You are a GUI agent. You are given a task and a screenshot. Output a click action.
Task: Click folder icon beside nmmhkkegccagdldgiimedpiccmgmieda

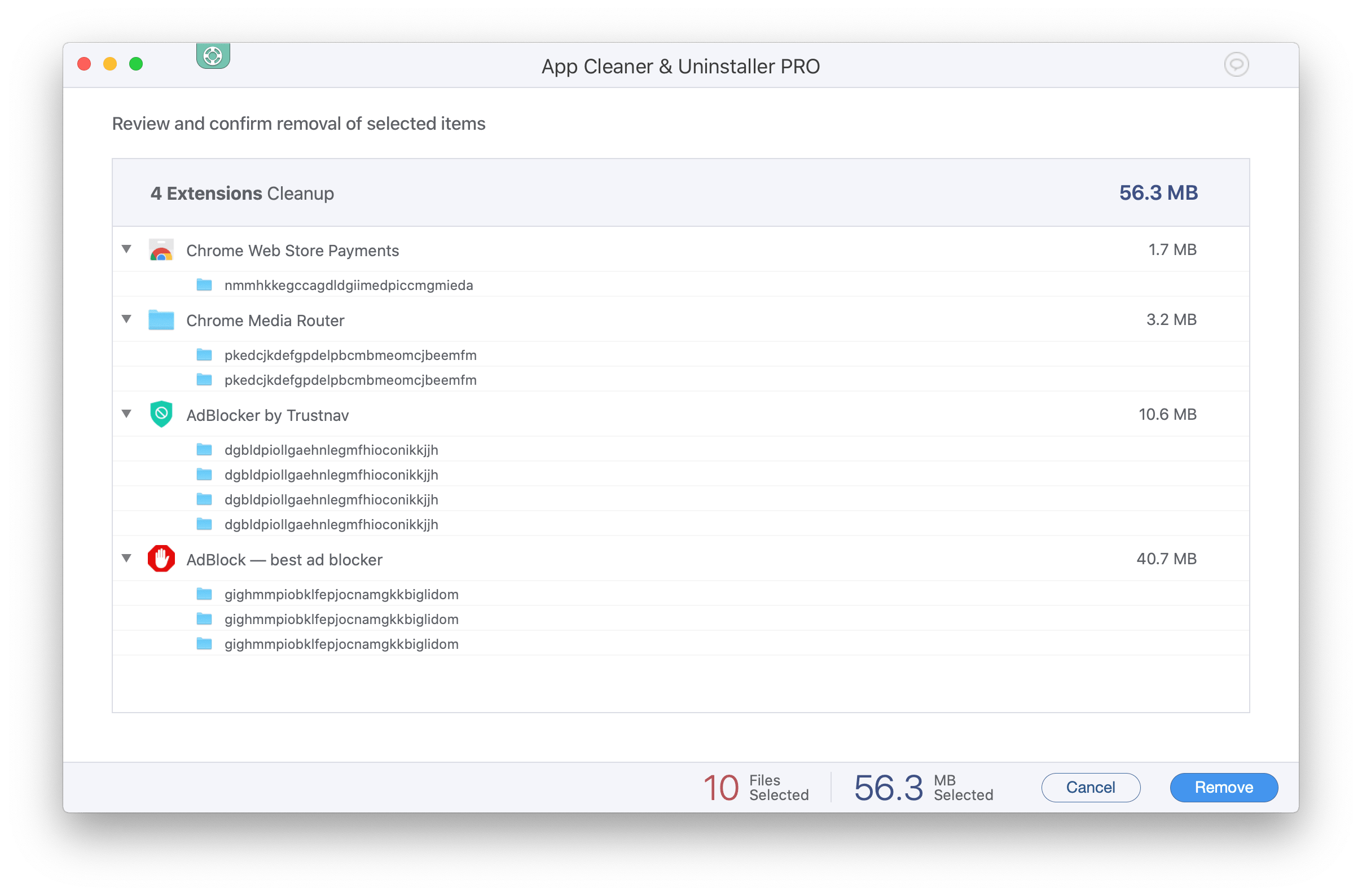(204, 285)
